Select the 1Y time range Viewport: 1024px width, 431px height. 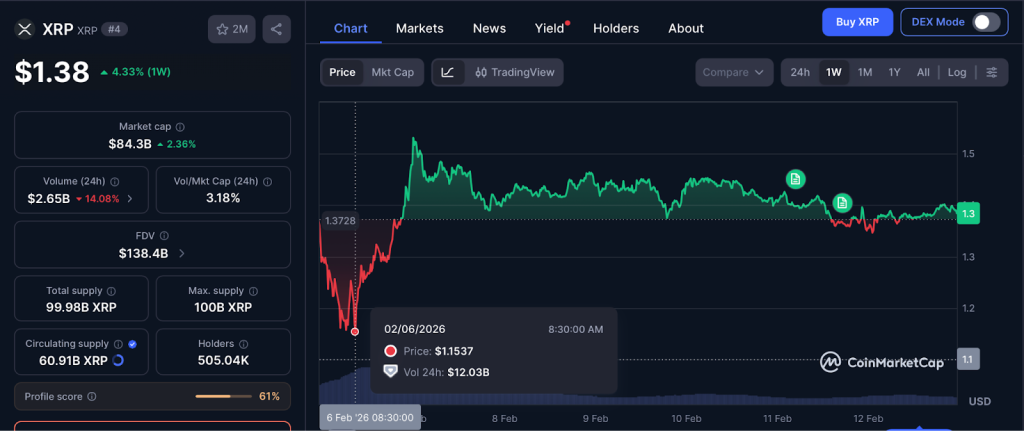pyautogui.click(x=894, y=72)
